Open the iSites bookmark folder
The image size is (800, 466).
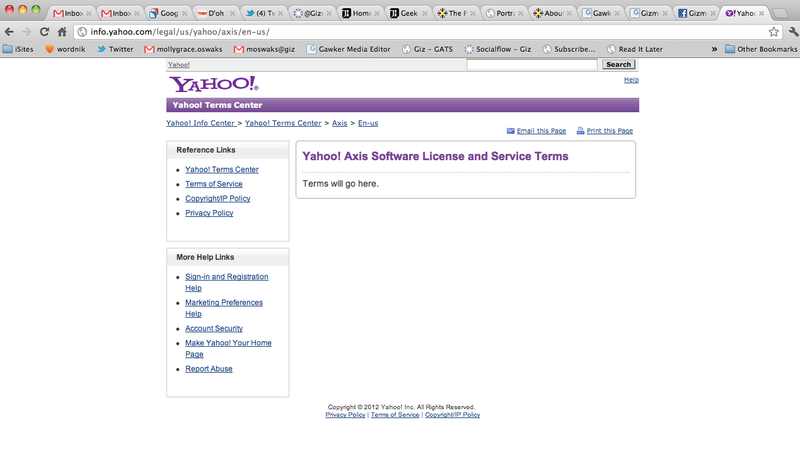18,49
